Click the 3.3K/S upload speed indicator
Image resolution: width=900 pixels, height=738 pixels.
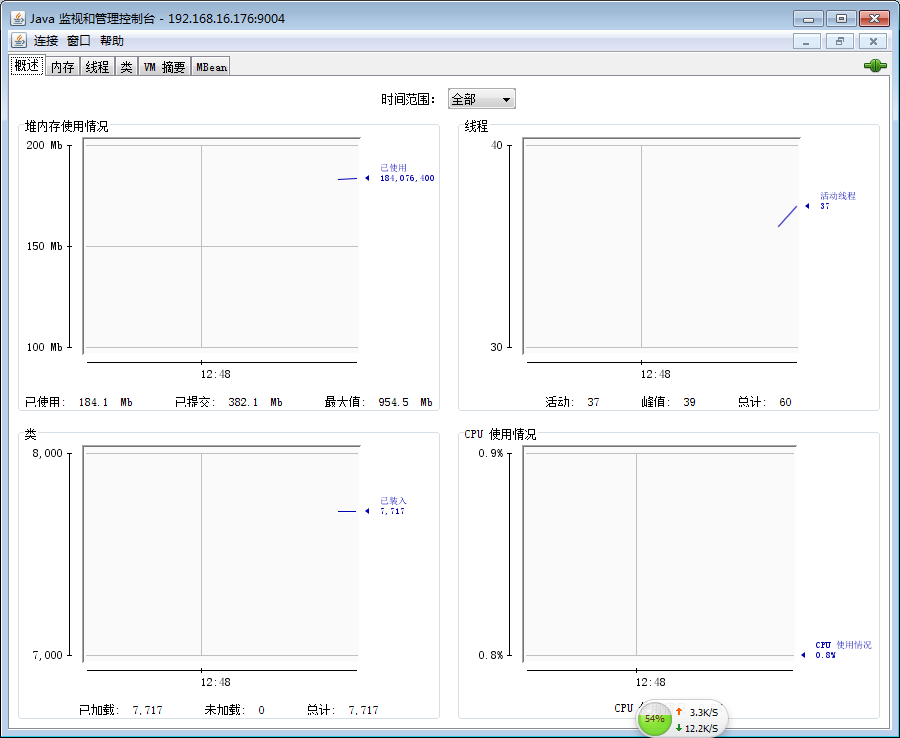[697, 712]
